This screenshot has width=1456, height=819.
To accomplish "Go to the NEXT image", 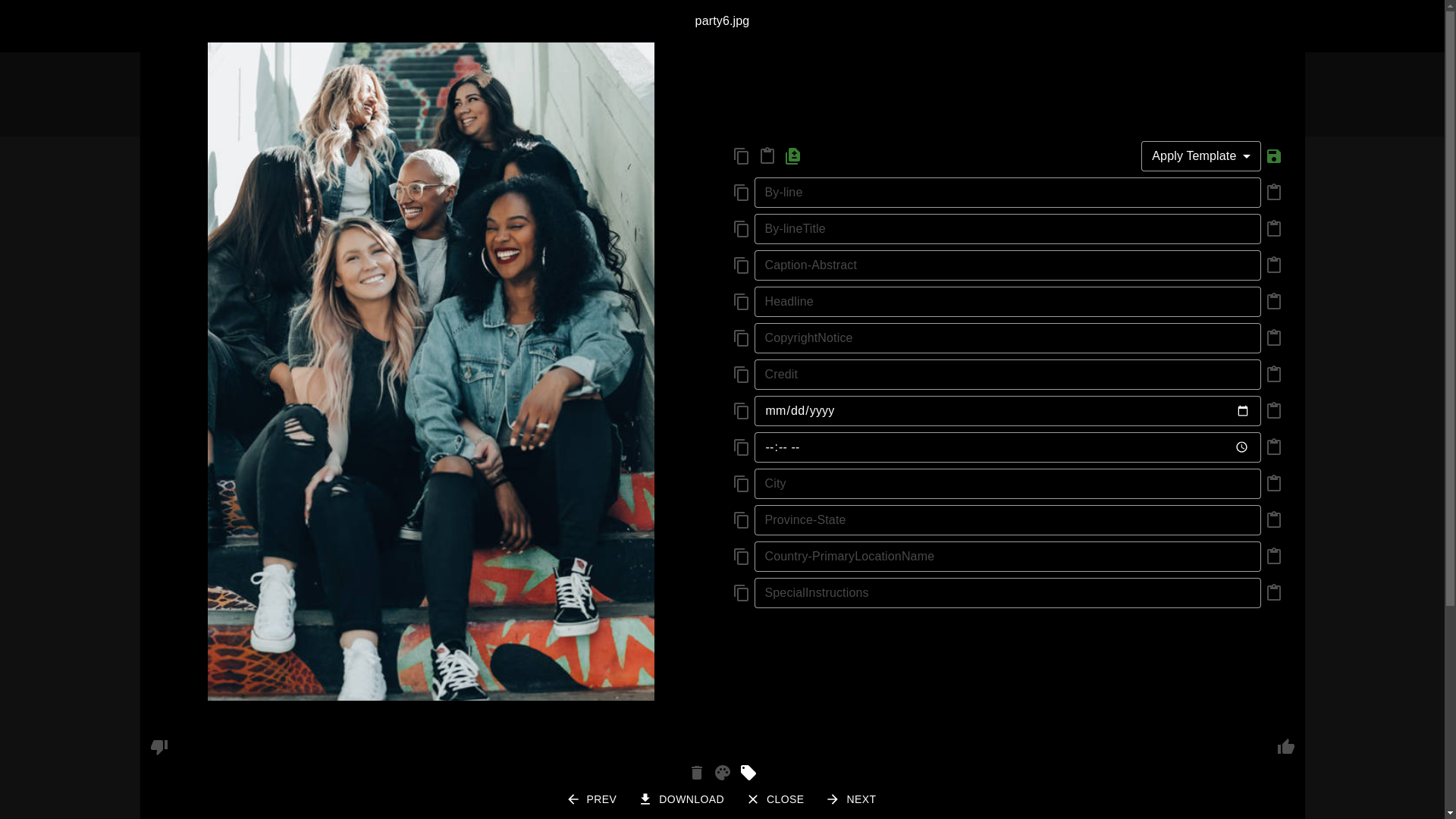I will tap(851, 799).
